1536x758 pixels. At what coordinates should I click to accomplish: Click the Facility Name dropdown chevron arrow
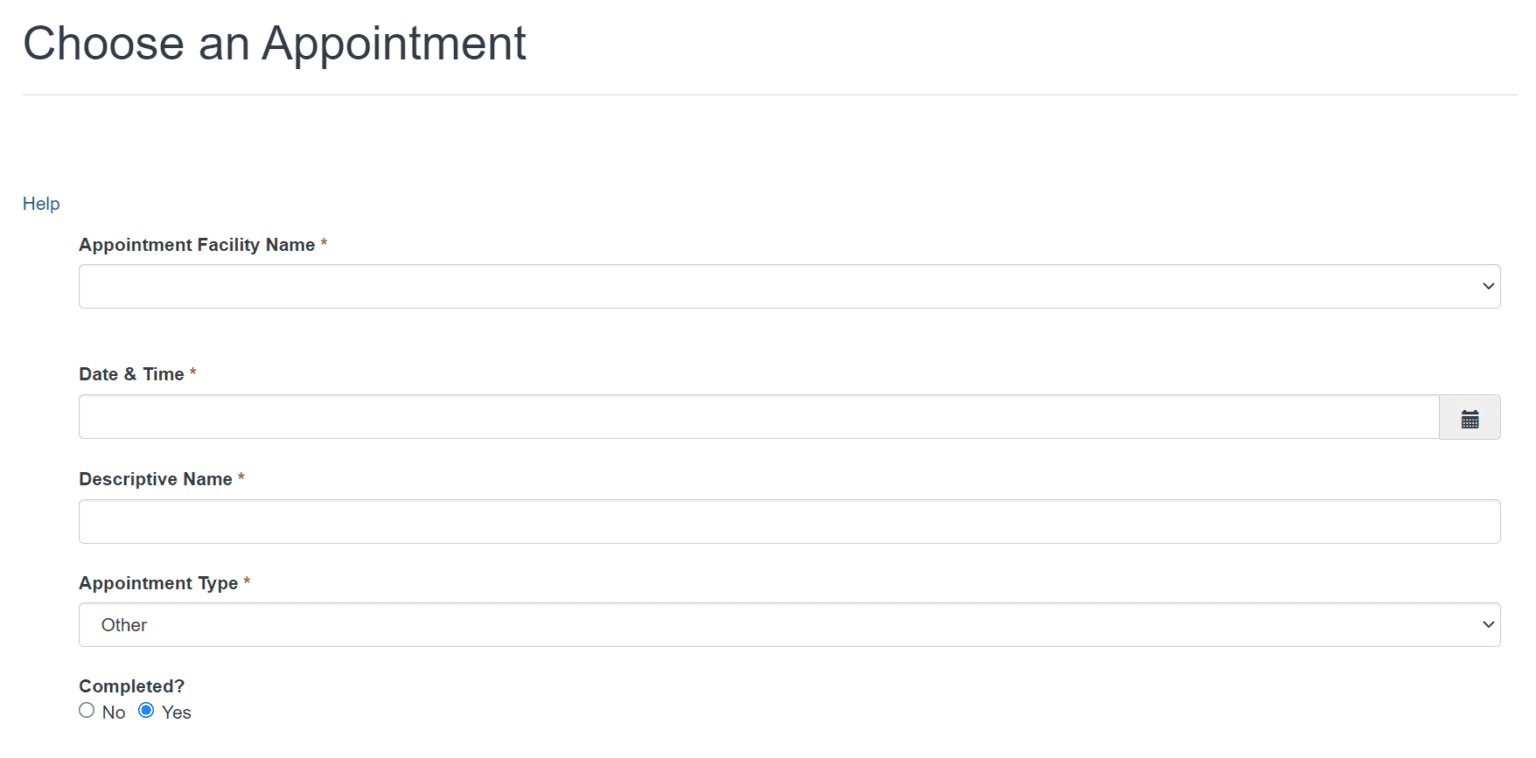(x=1487, y=287)
